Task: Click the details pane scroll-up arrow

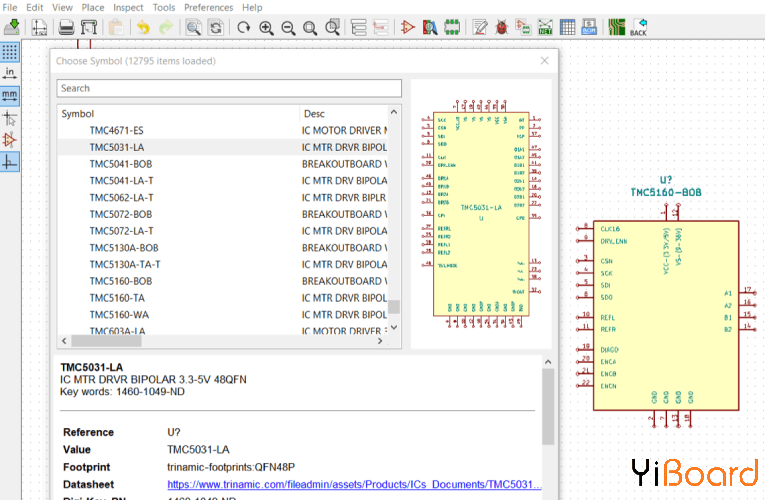Action: click(x=548, y=362)
